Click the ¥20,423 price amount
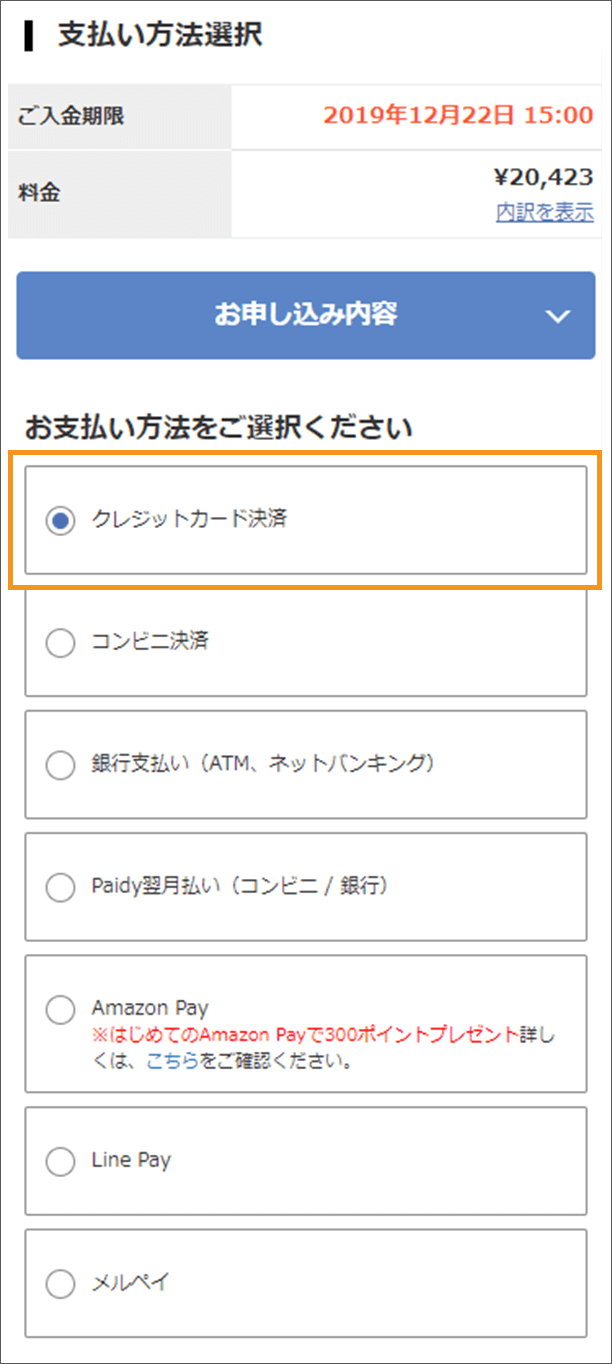612x1364 pixels. pos(543,178)
